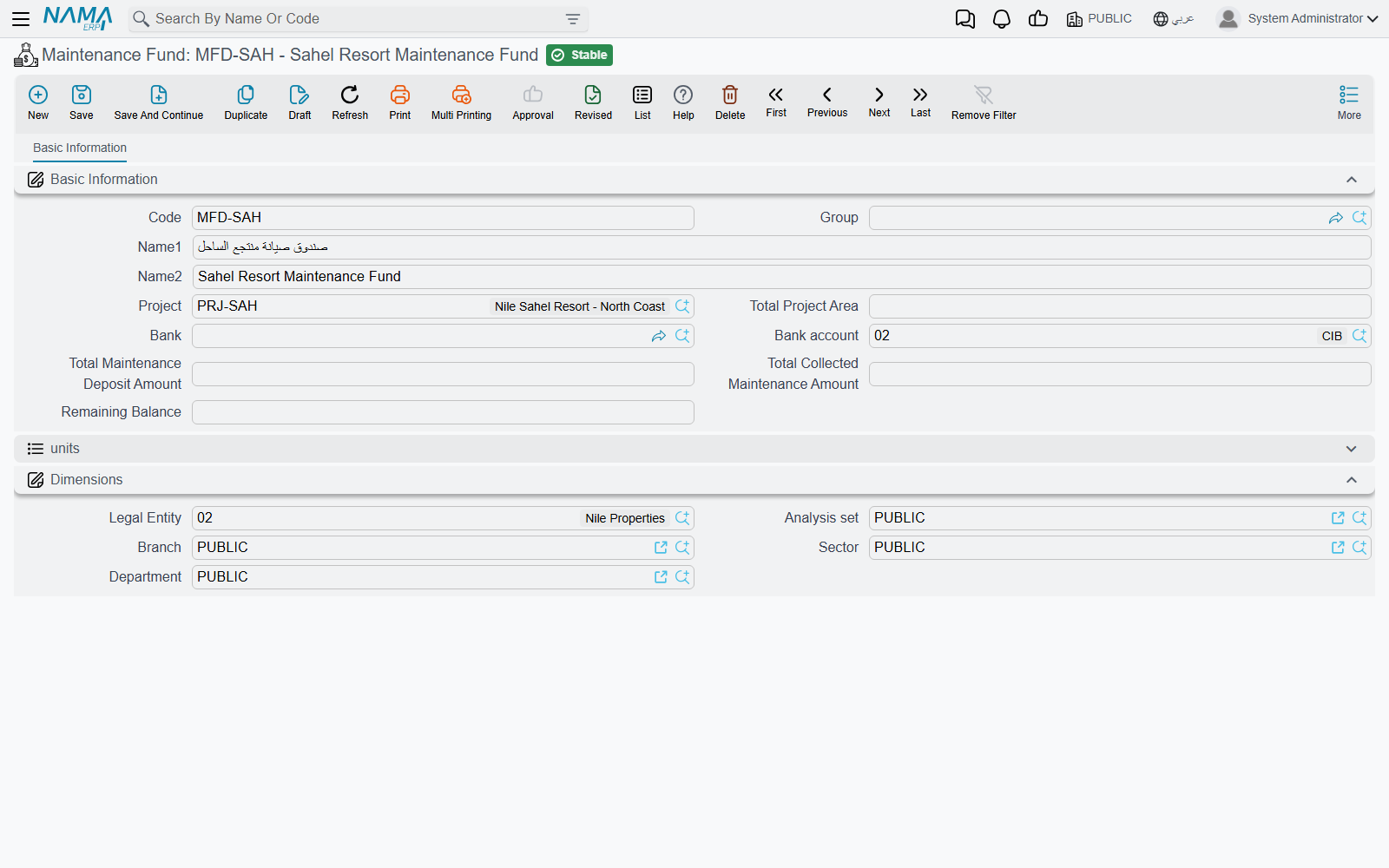This screenshot has height=868, width=1389.
Task: Open the hamburger main menu
Action: pyautogui.click(x=21, y=18)
